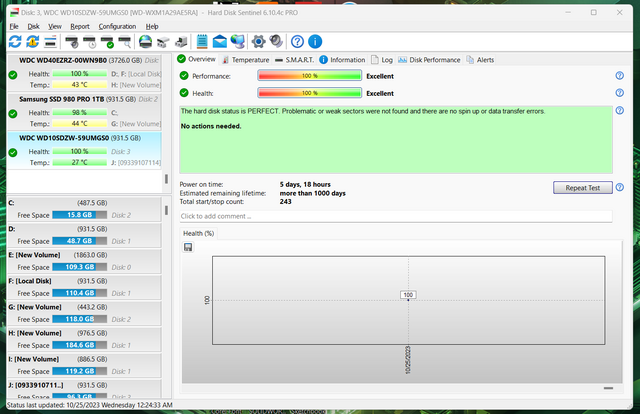Open the Disk menu
Image resolution: width=640 pixels, height=414 pixels.
[34, 26]
